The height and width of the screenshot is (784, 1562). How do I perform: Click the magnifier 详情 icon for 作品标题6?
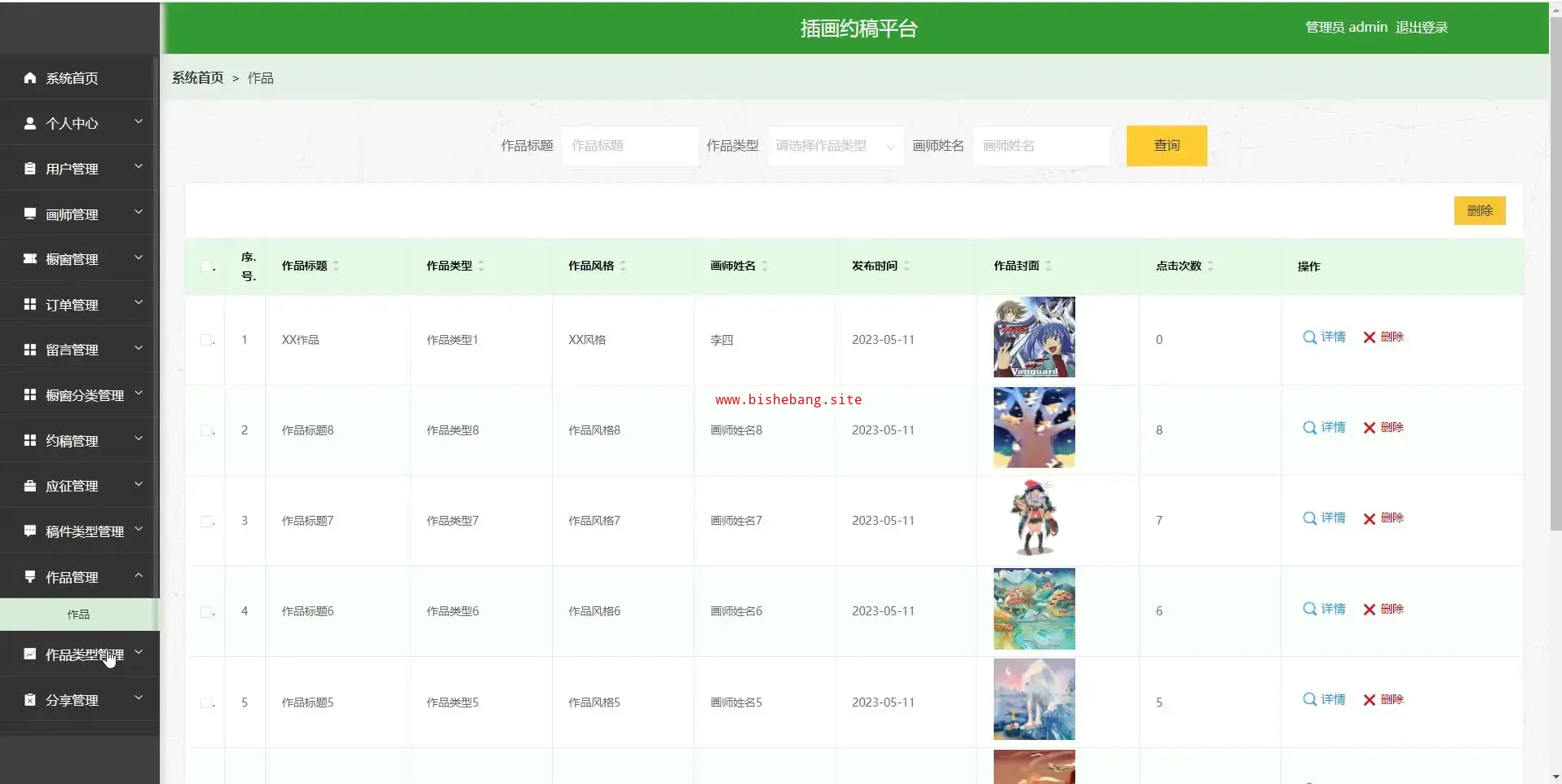point(1310,609)
